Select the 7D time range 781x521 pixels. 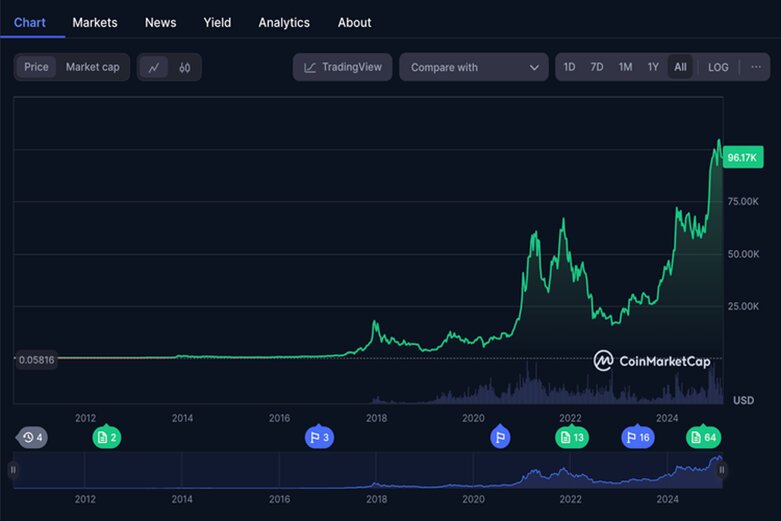click(x=597, y=67)
